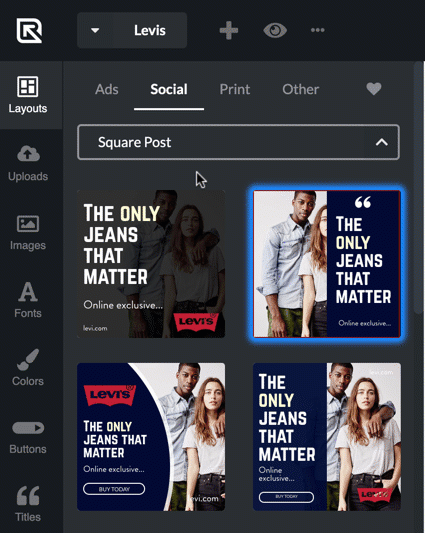Select the dark overlay layout with red Levi's logo
Image resolution: width=425 pixels, height=533 pixels.
coord(151,264)
